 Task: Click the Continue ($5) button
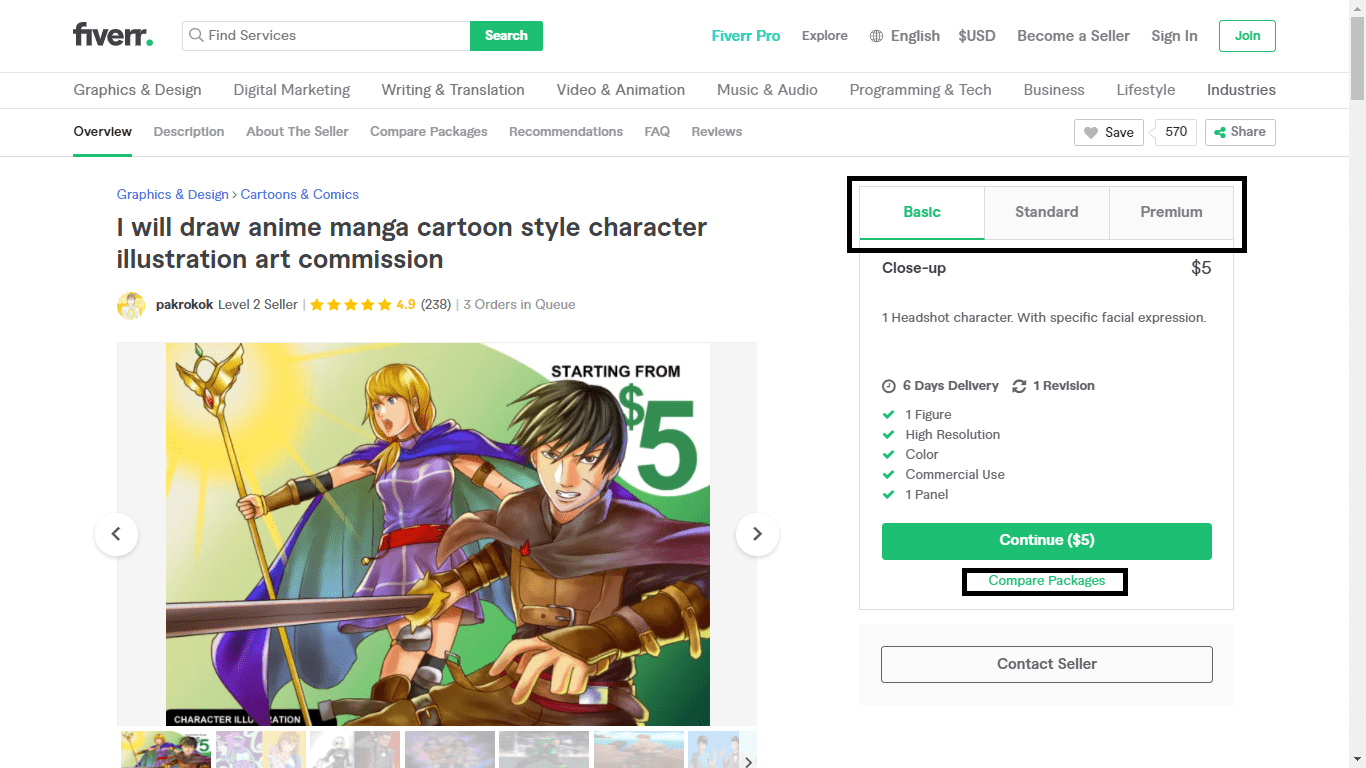(x=1047, y=541)
